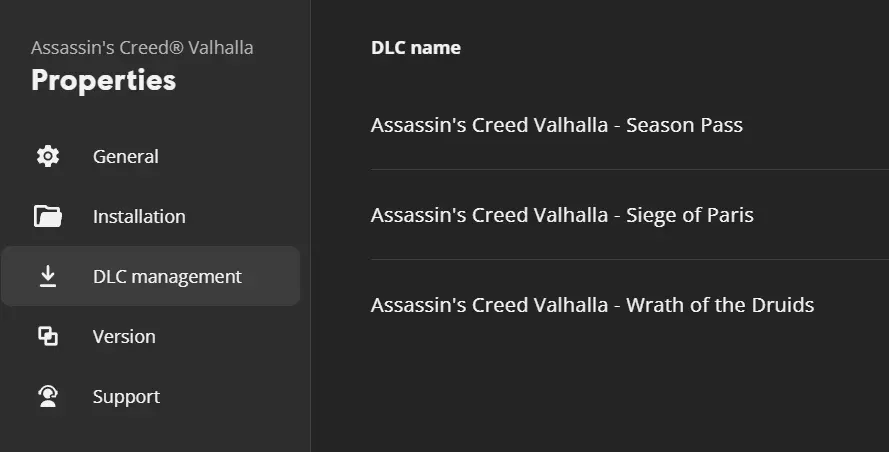Click the General gear icon
This screenshot has width=889, height=452.
(x=48, y=156)
